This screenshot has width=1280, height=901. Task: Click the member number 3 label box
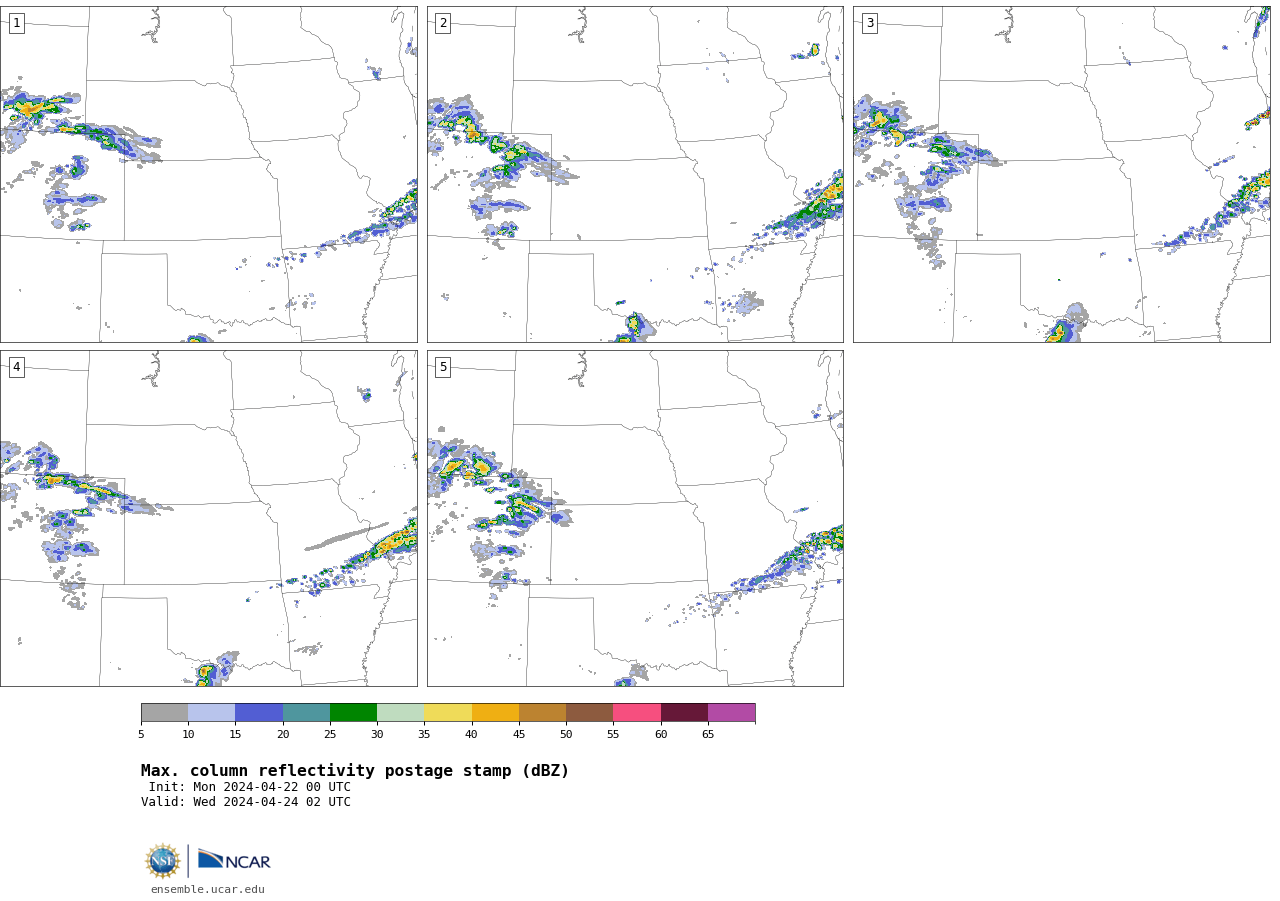pyautogui.click(x=869, y=23)
